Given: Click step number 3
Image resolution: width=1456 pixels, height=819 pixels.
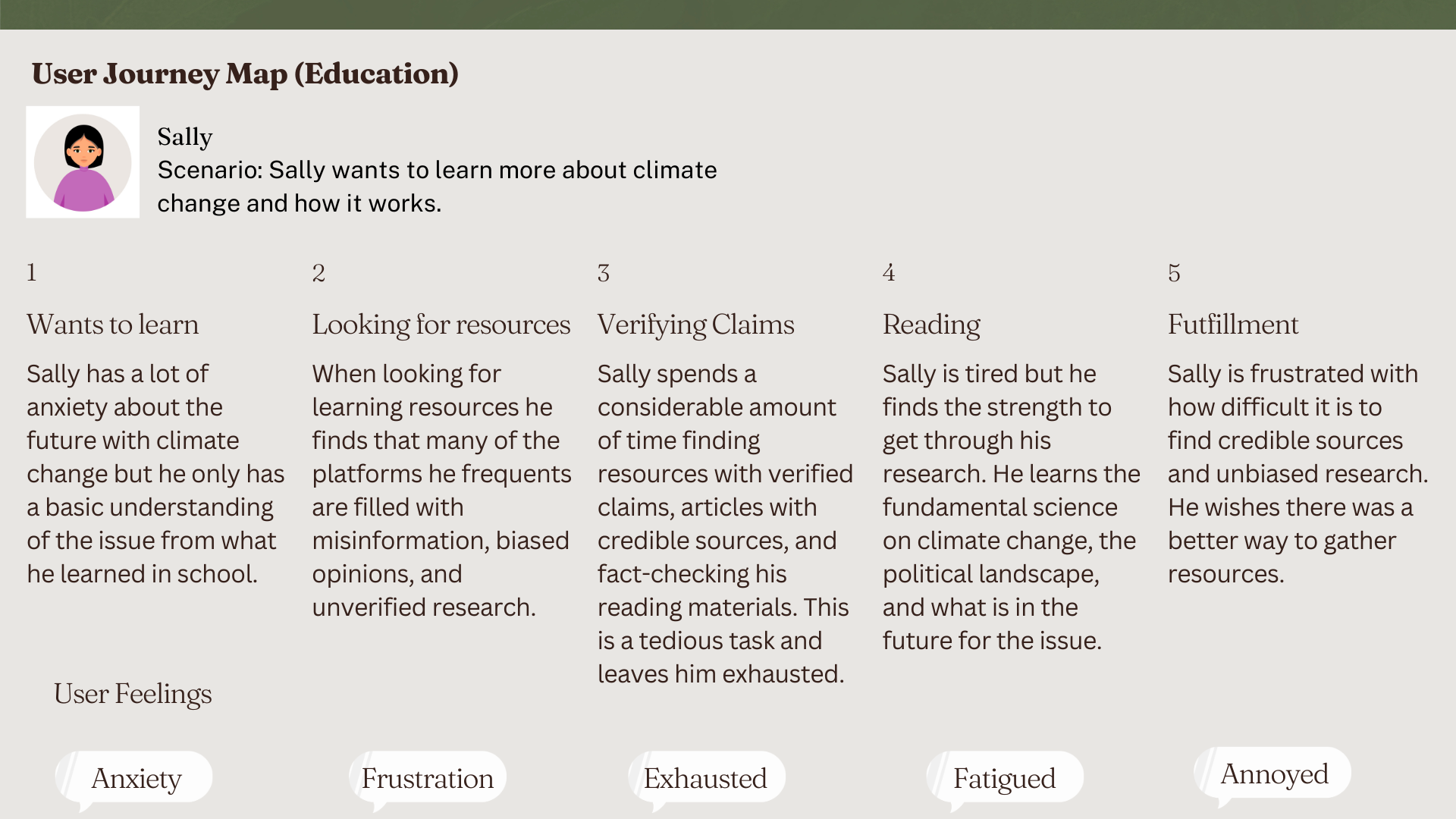Looking at the screenshot, I should (x=604, y=273).
